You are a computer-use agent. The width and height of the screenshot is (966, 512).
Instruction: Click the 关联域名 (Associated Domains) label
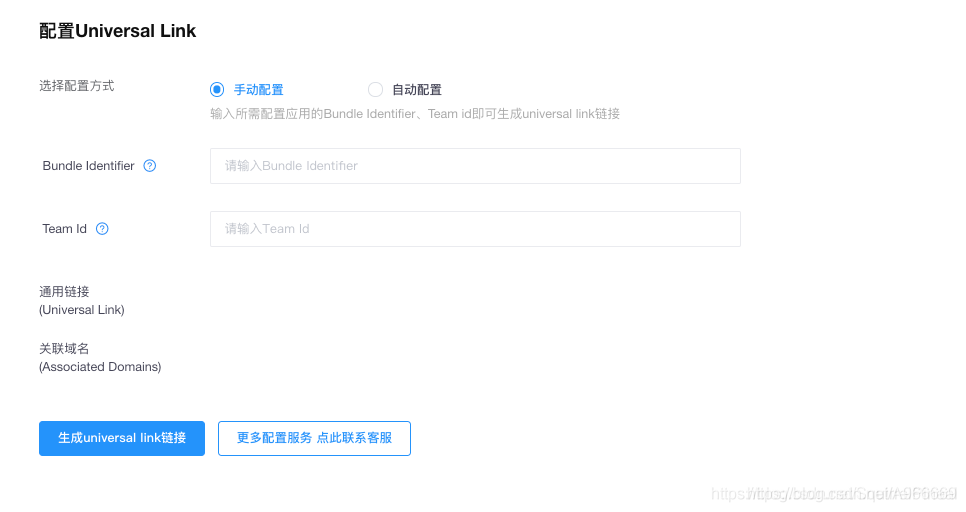pos(100,357)
